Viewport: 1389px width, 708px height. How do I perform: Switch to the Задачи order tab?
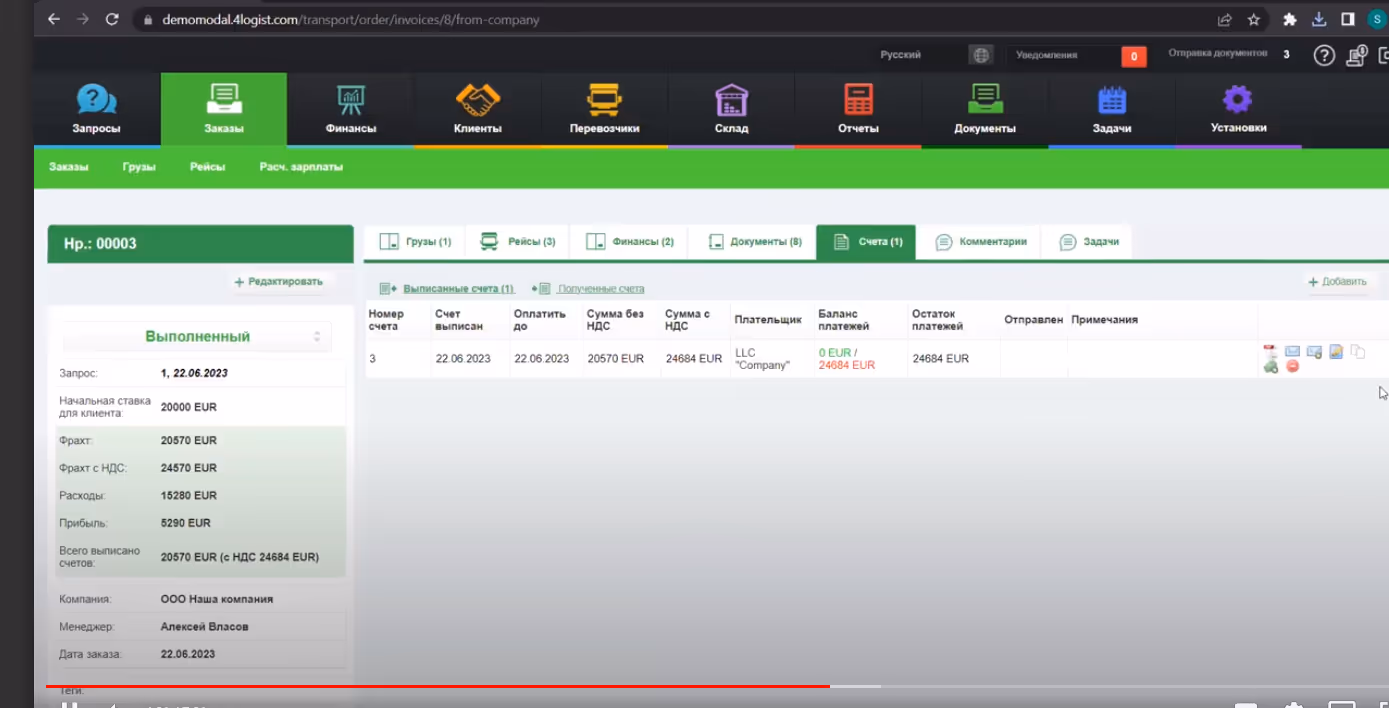coord(1088,242)
